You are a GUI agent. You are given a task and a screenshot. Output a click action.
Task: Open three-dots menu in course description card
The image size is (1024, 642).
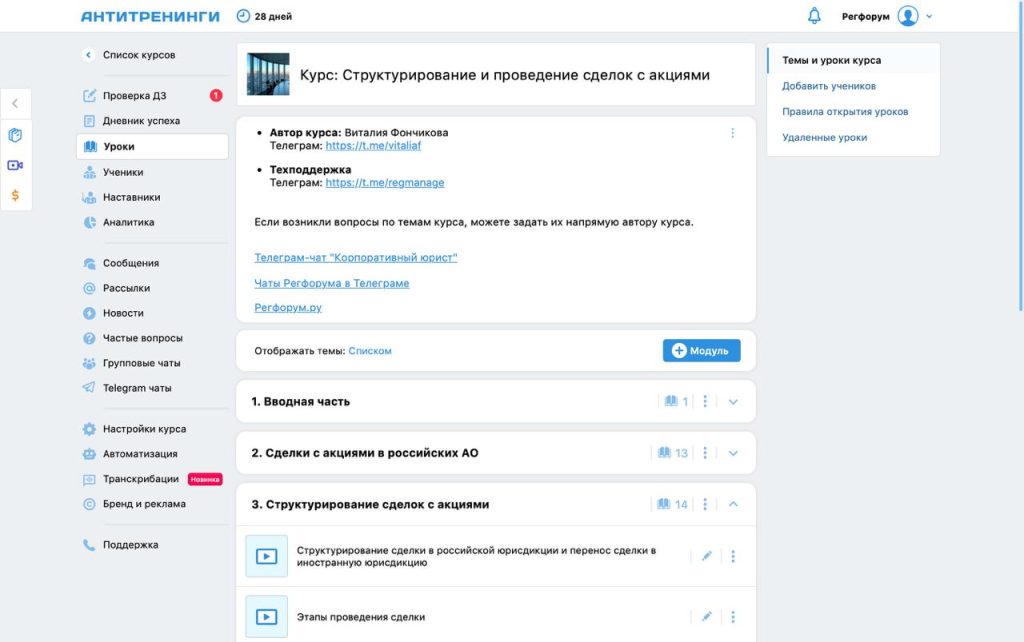point(732,133)
